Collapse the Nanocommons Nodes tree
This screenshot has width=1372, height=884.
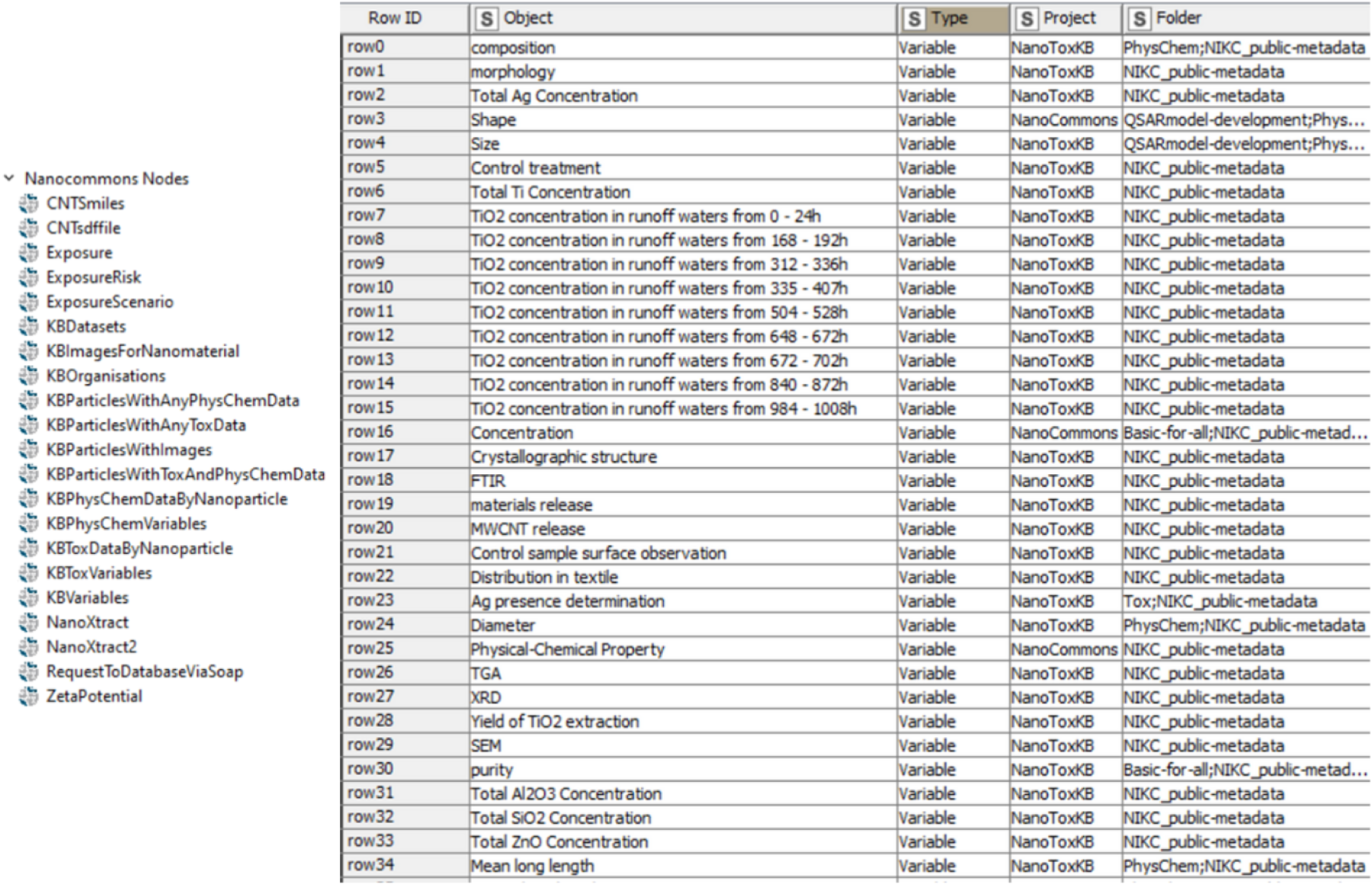(9, 178)
